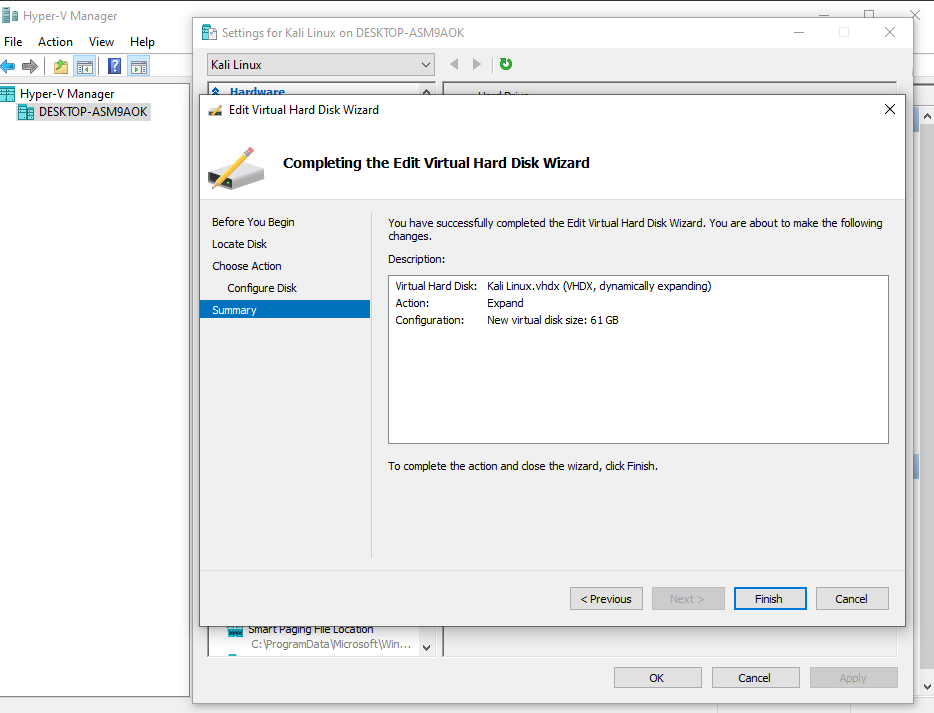Toggle the Show/Hide Action Pane icon

tap(139, 66)
